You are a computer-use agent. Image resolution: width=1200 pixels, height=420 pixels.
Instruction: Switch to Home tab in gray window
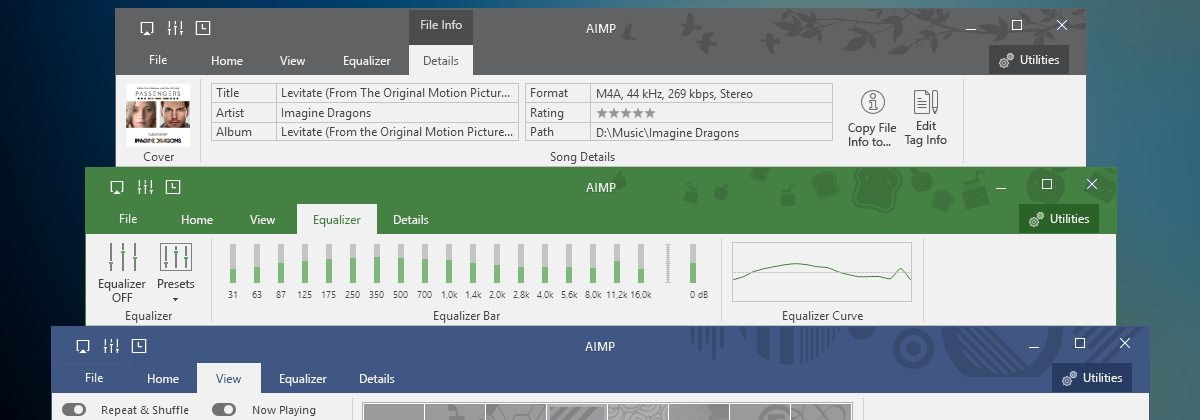[x=227, y=60]
